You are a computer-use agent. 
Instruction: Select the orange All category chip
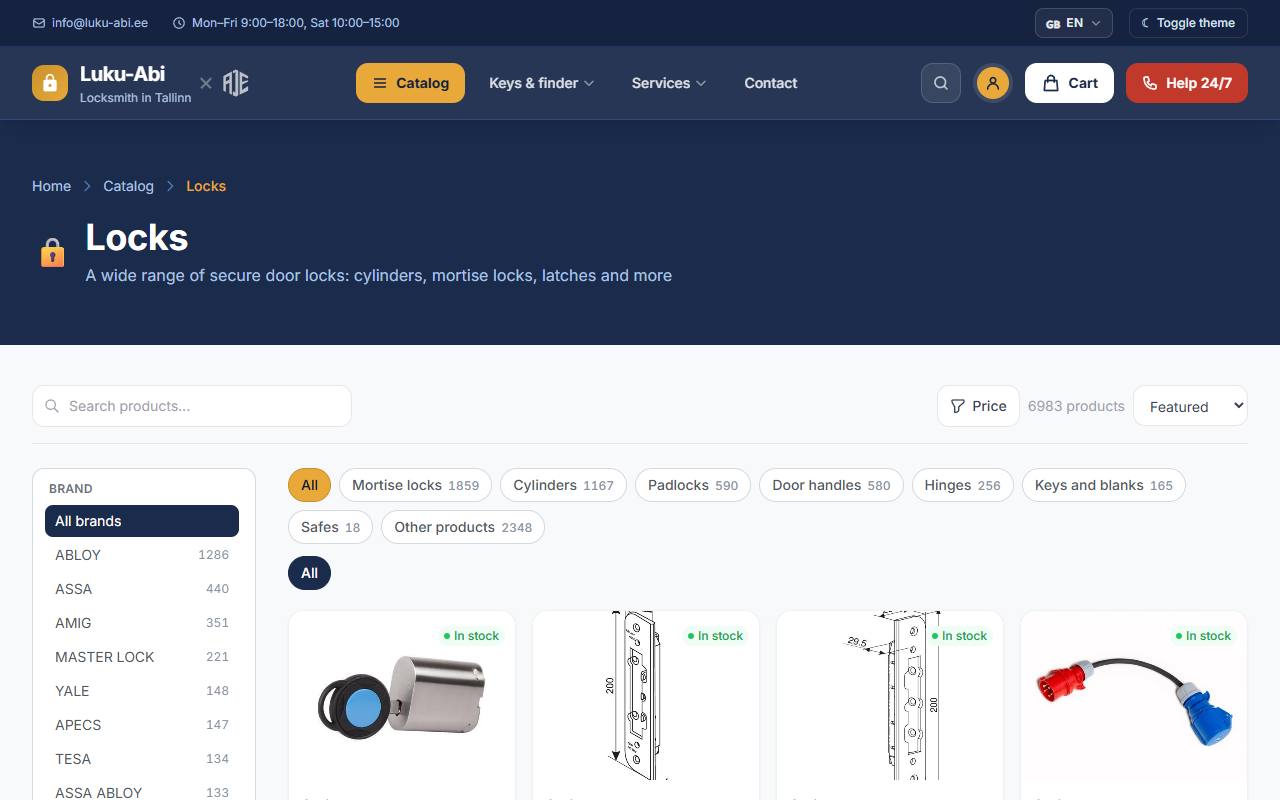(309, 485)
